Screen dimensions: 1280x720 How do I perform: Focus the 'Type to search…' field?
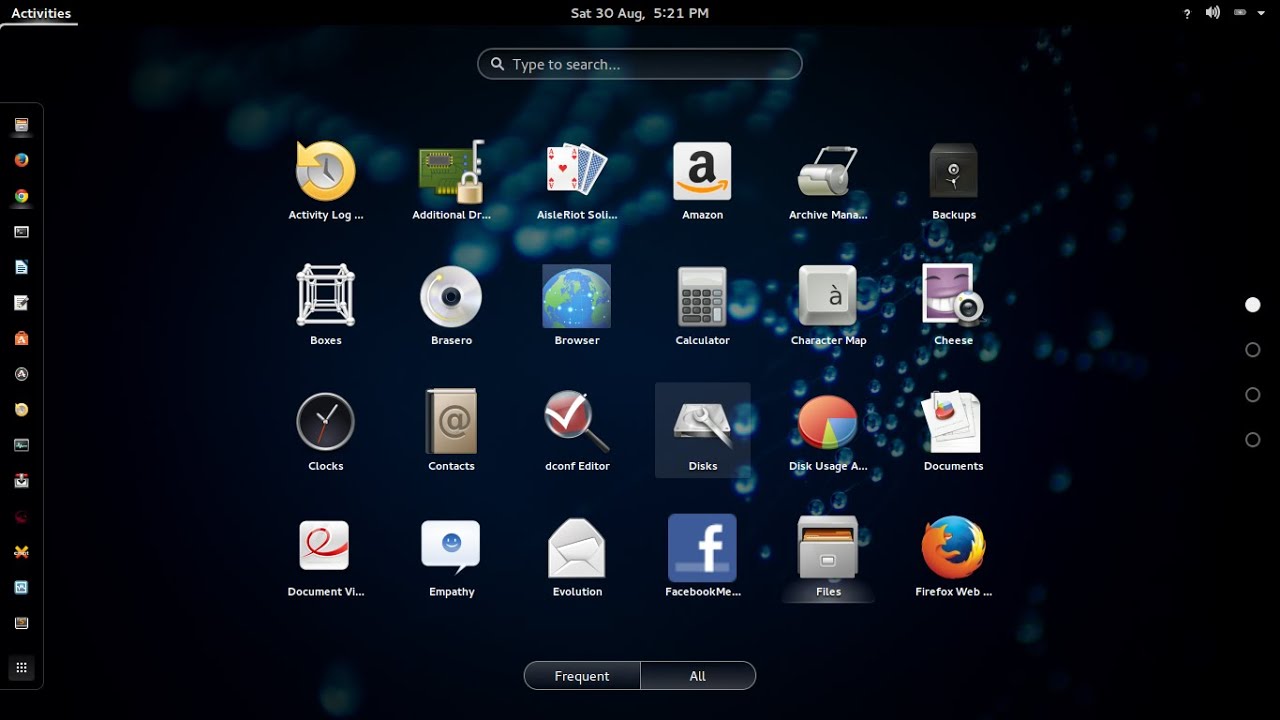point(640,64)
